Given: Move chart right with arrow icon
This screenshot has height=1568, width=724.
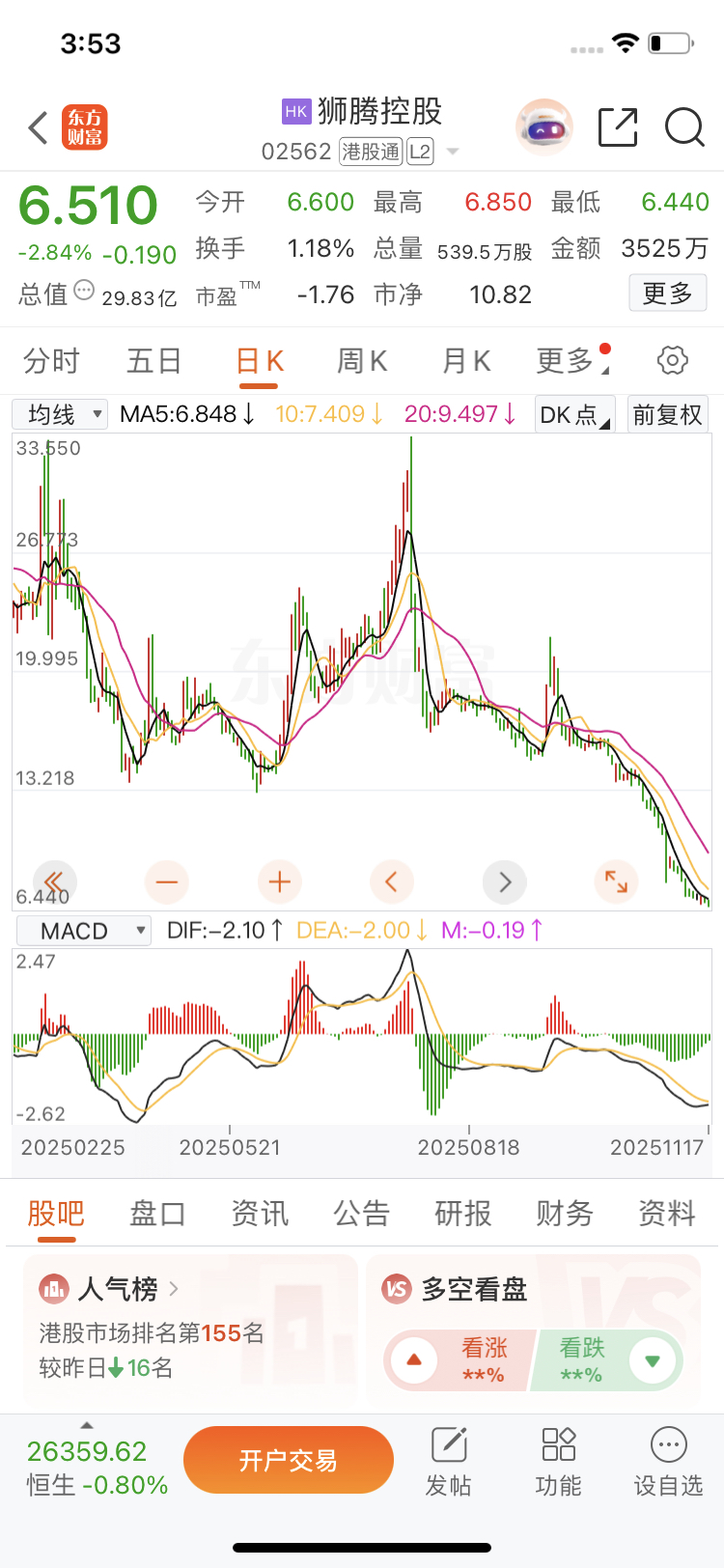Looking at the screenshot, I should [505, 882].
